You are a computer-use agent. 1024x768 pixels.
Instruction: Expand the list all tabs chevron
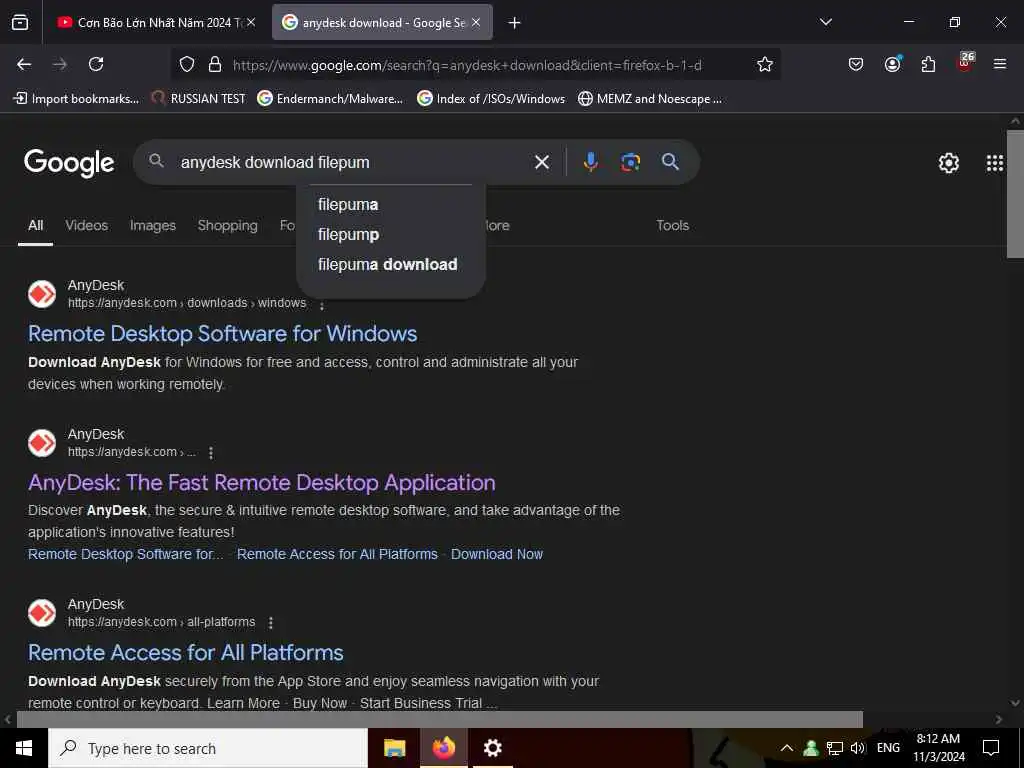tap(825, 22)
